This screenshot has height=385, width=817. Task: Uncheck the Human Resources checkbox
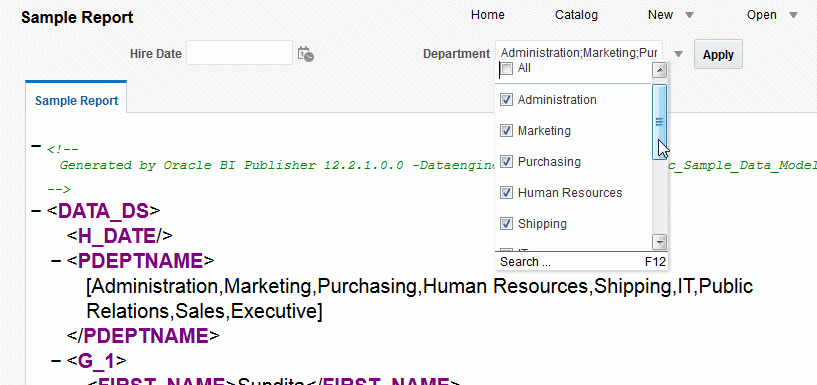pos(506,193)
